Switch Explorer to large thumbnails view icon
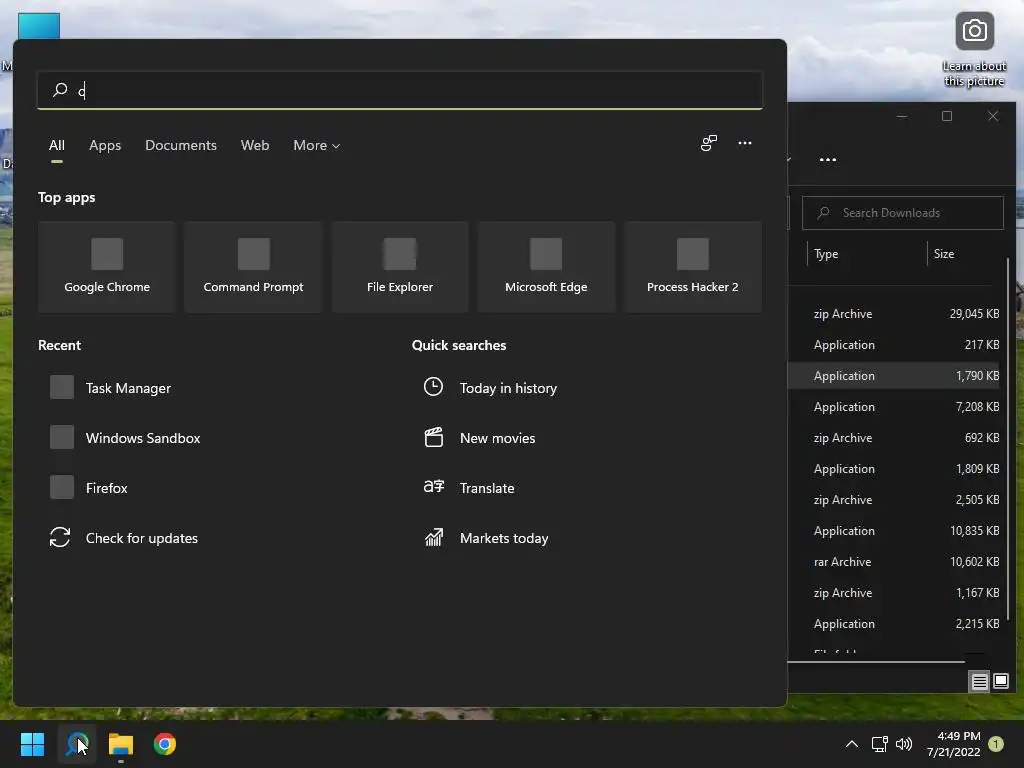 1000,682
